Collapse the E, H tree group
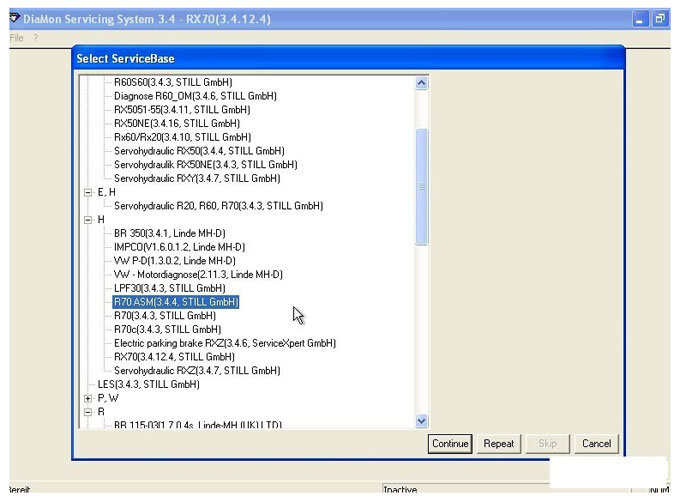 [88, 192]
